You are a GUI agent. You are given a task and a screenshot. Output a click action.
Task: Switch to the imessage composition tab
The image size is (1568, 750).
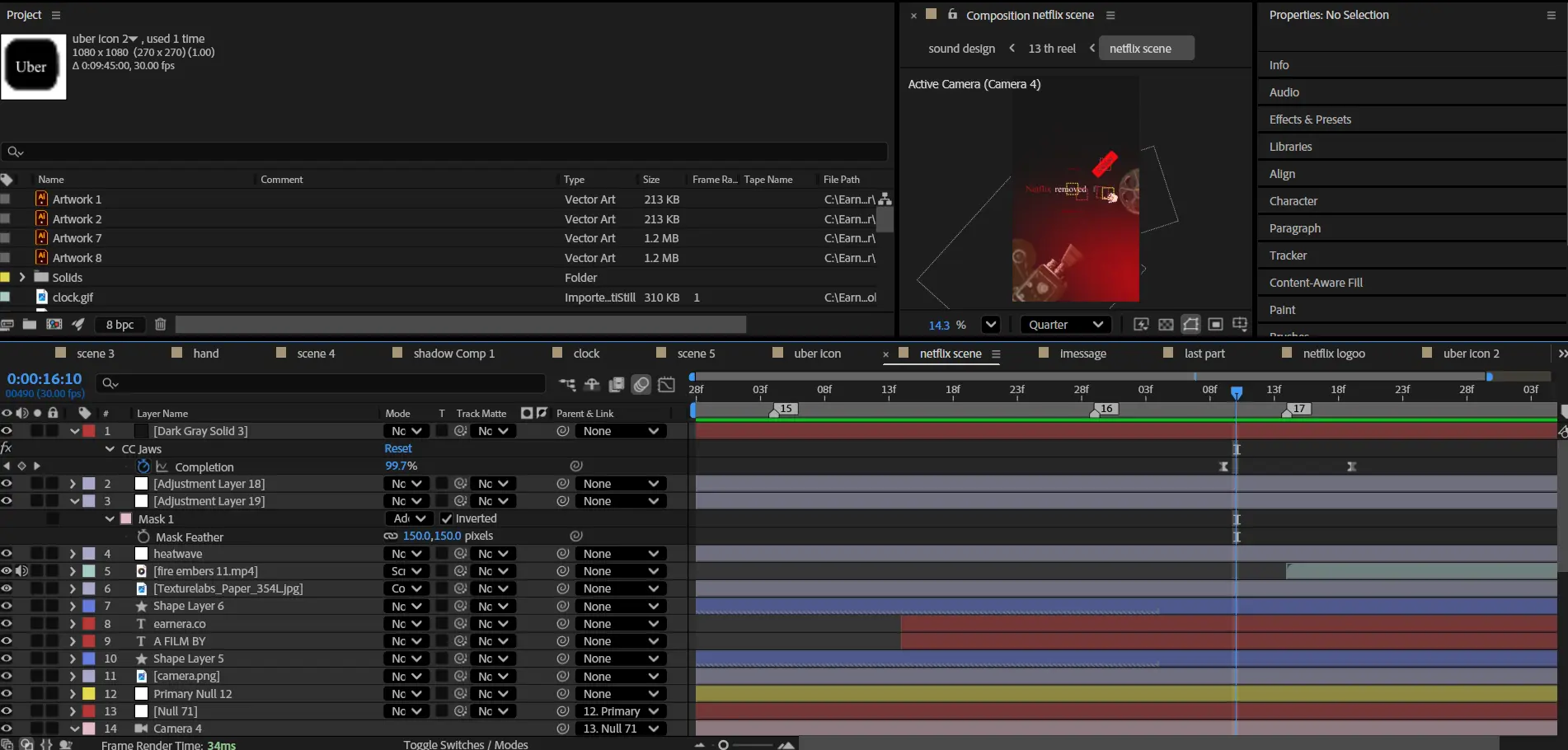(x=1082, y=354)
